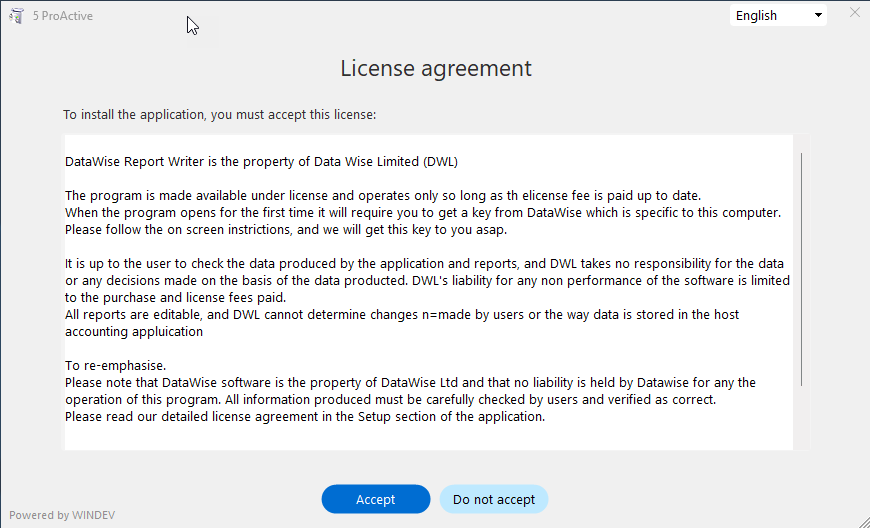Click the black arrow of the language selector
This screenshot has height=528, width=870.
tap(818, 16)
